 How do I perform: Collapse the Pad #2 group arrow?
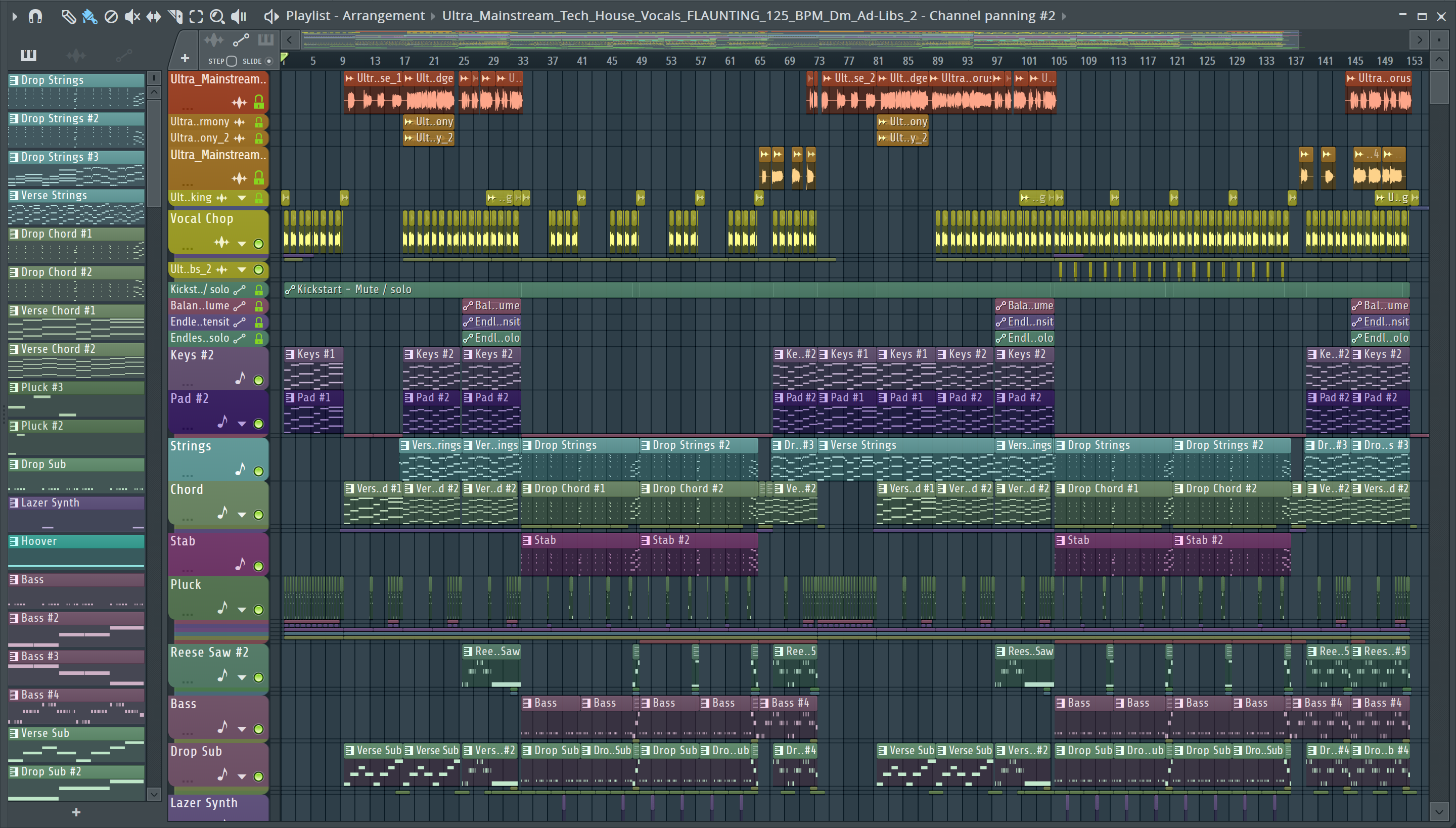tap(242, 424)
